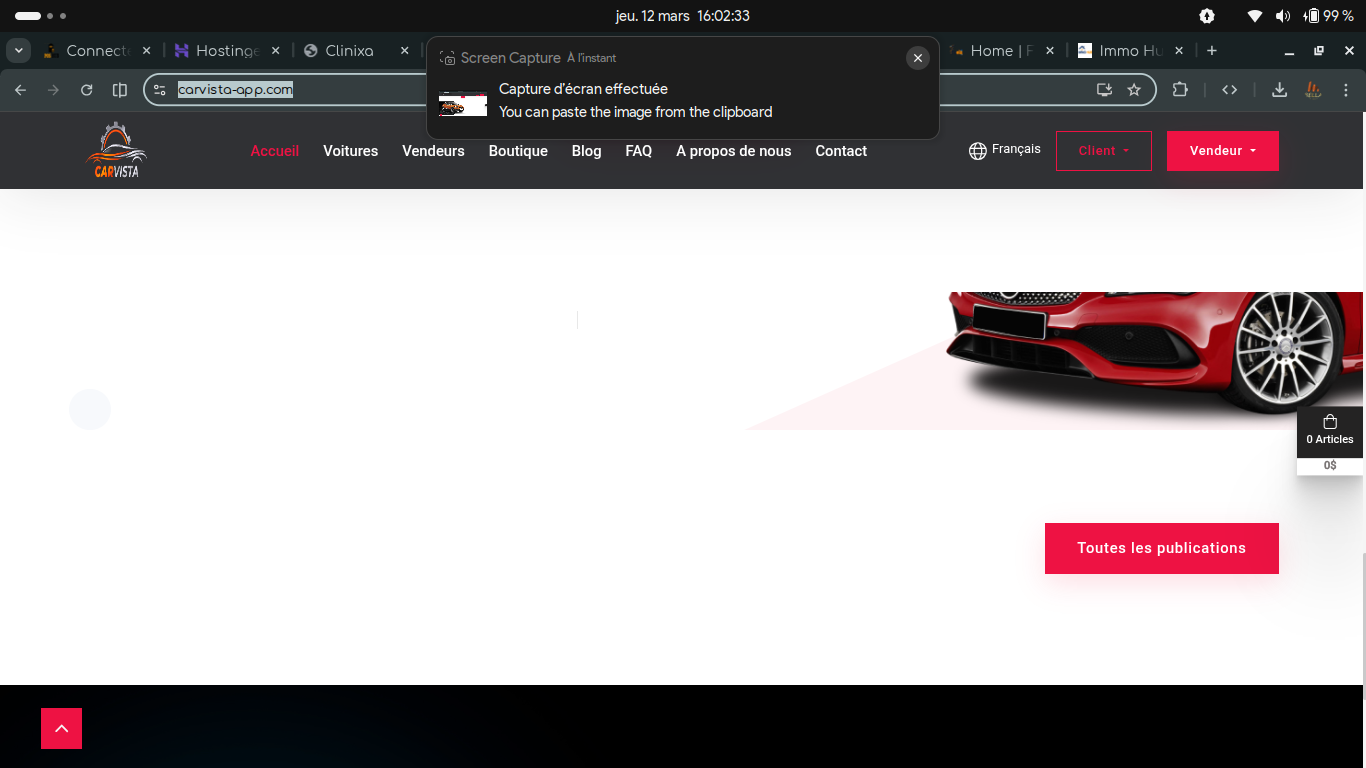
Task: Open the browser extensions puzzle icon
Action: [x=1180, y=90]
